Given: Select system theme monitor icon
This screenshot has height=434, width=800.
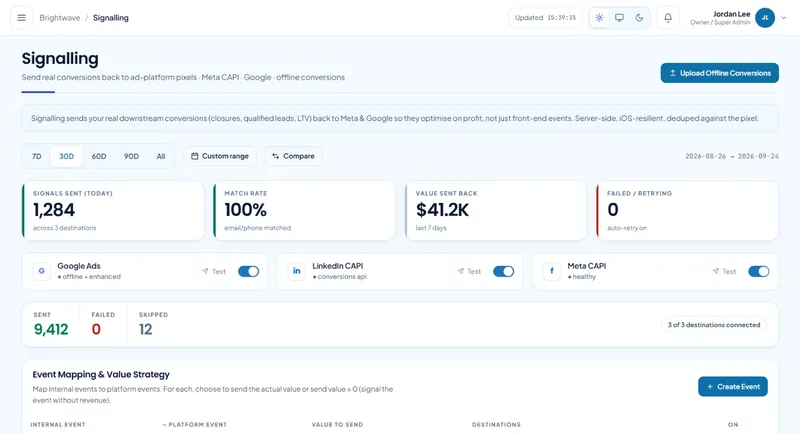Looking at the screenshot, I should click(619, 18).
